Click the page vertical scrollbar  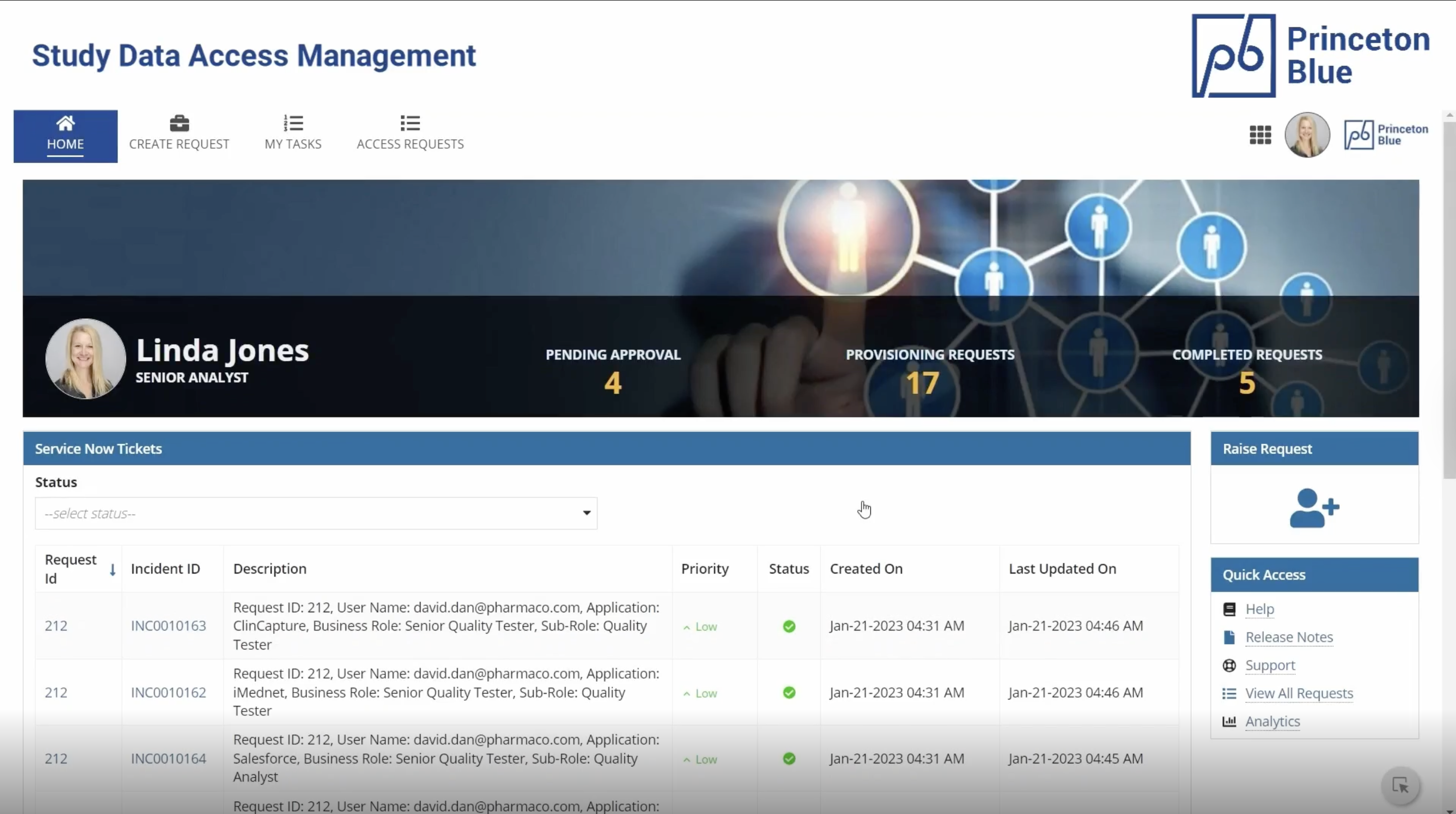[1449, 299]
